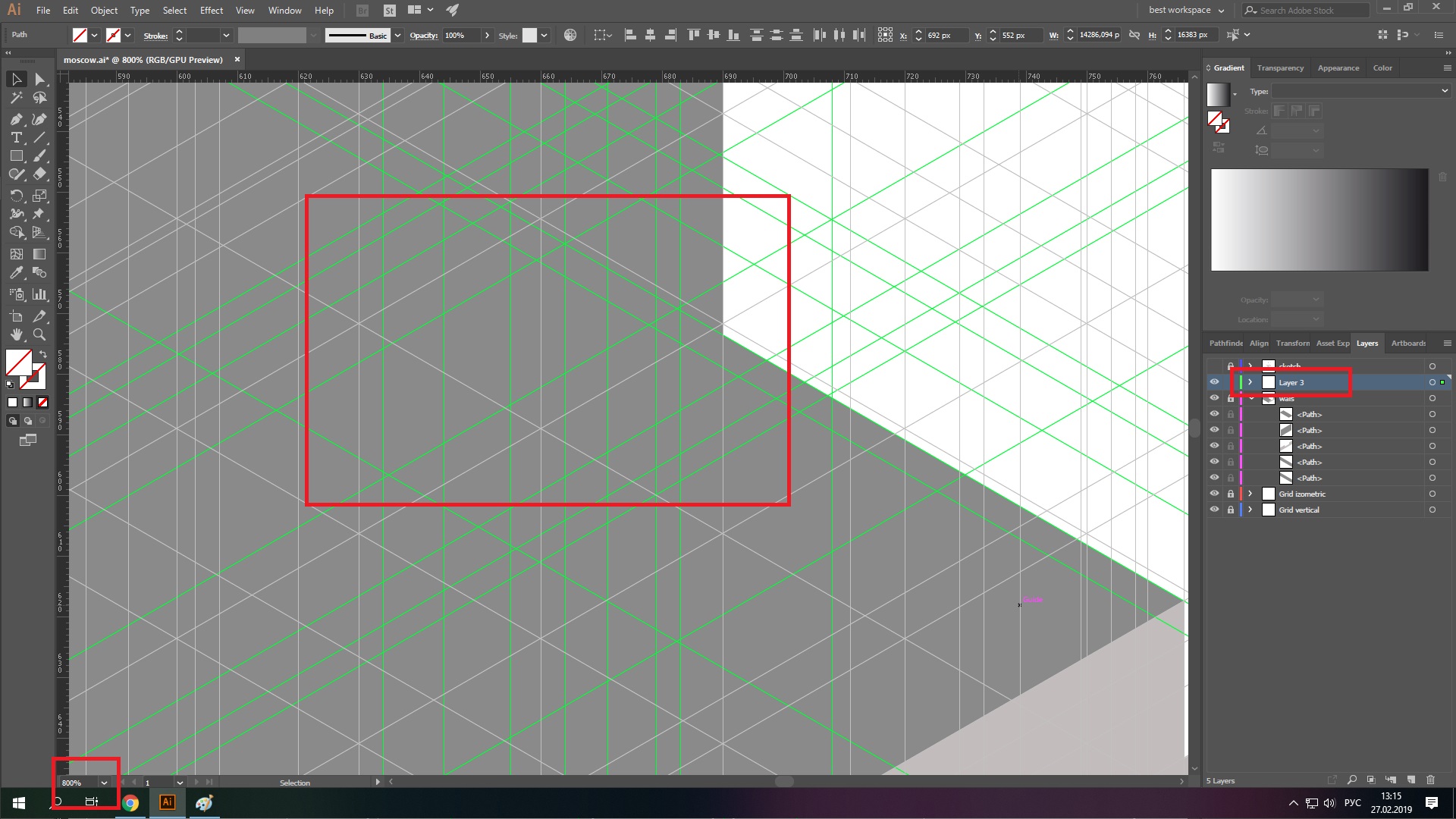Expand the Grid vertical layer
This screenshot has width=1456, height=819.
pyautogui.click(x=1250, y=510)
